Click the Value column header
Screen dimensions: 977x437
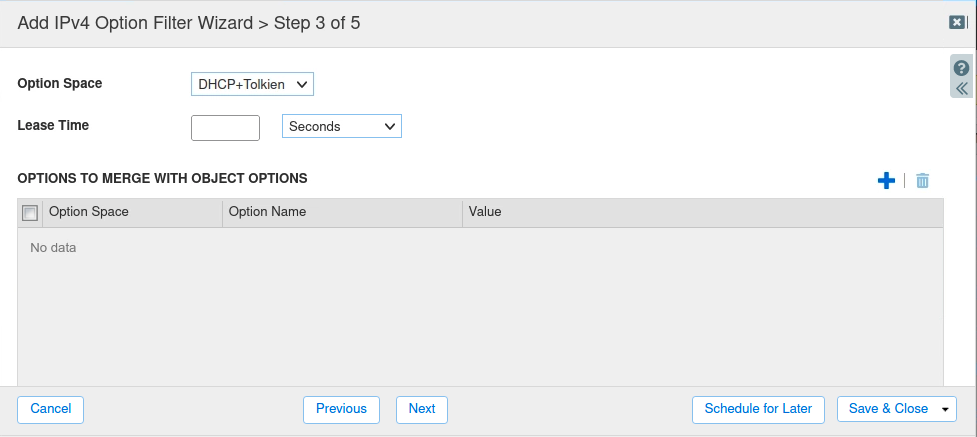tap(485, 212)
